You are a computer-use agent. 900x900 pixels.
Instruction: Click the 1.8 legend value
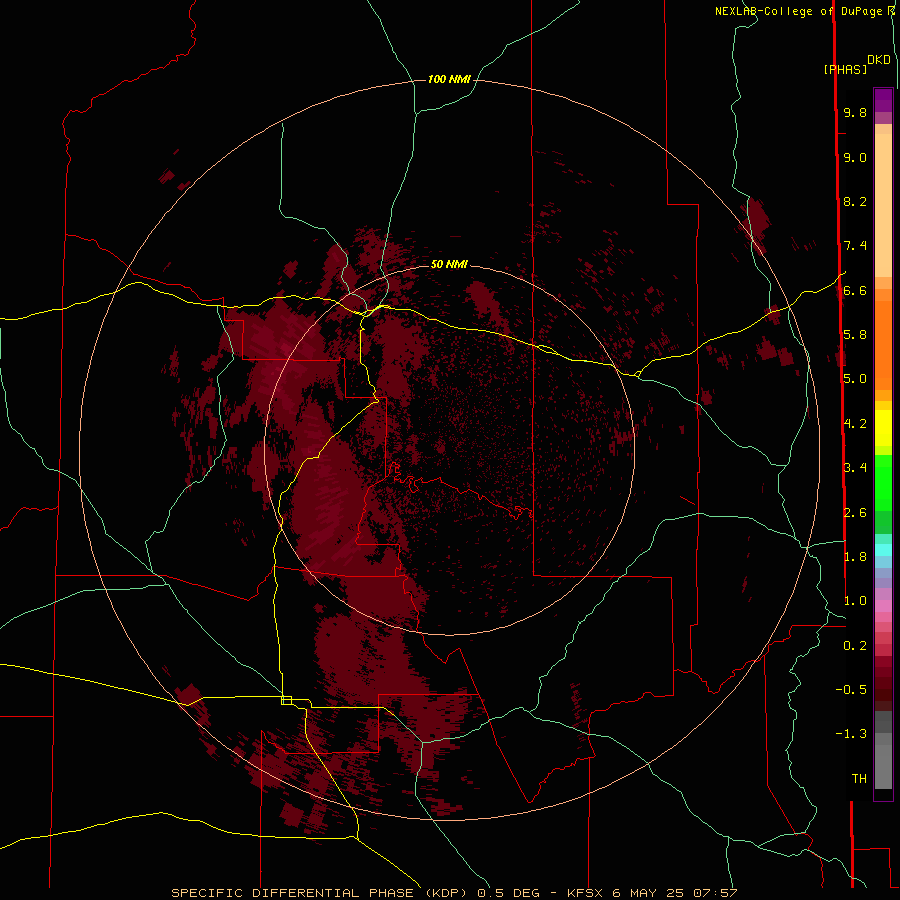pos(855,556)
